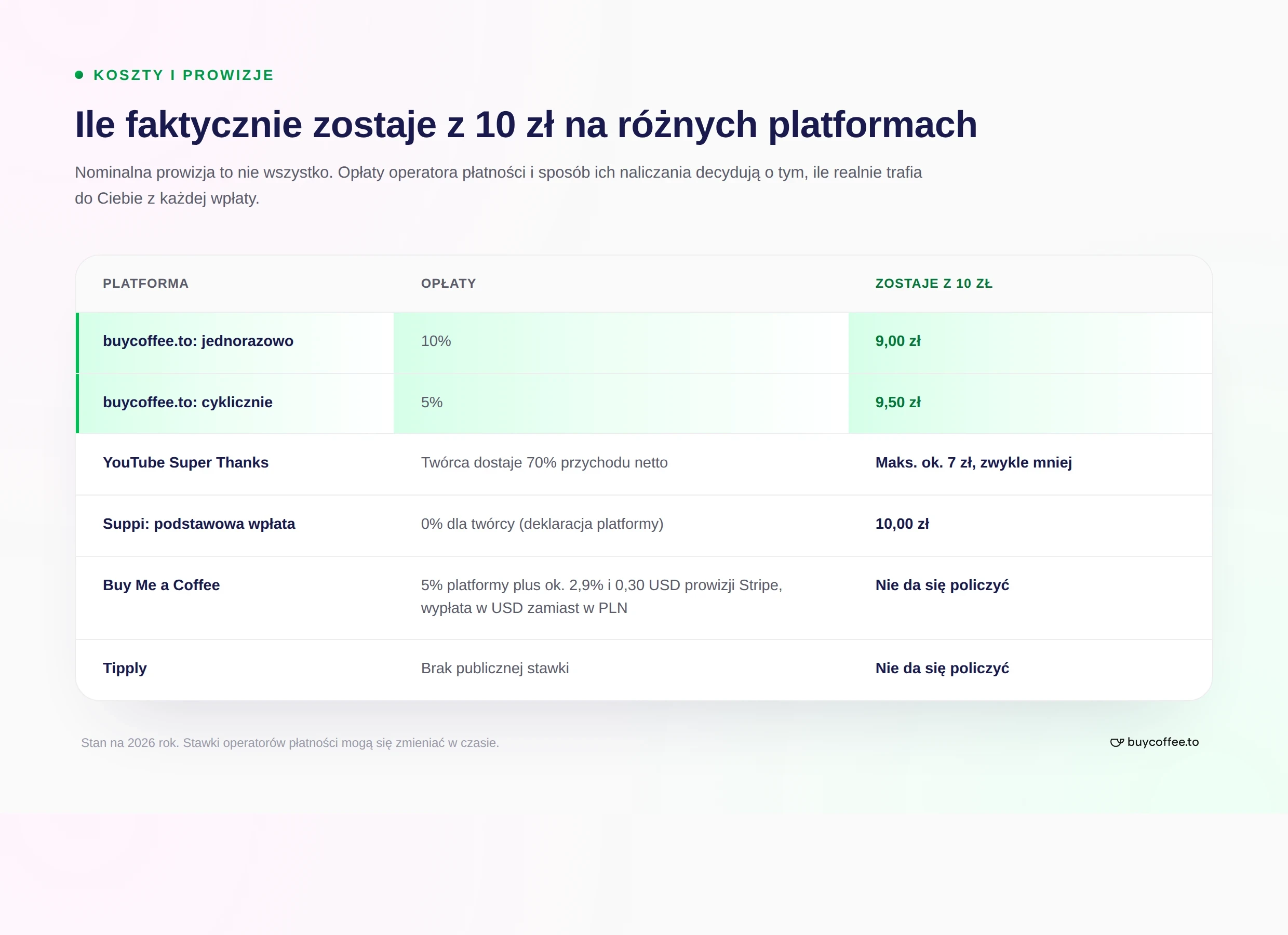Click 'Nie da się policzyć' in Tipply row
This screenshot has width=1288, height=935.
coord(942,668)
